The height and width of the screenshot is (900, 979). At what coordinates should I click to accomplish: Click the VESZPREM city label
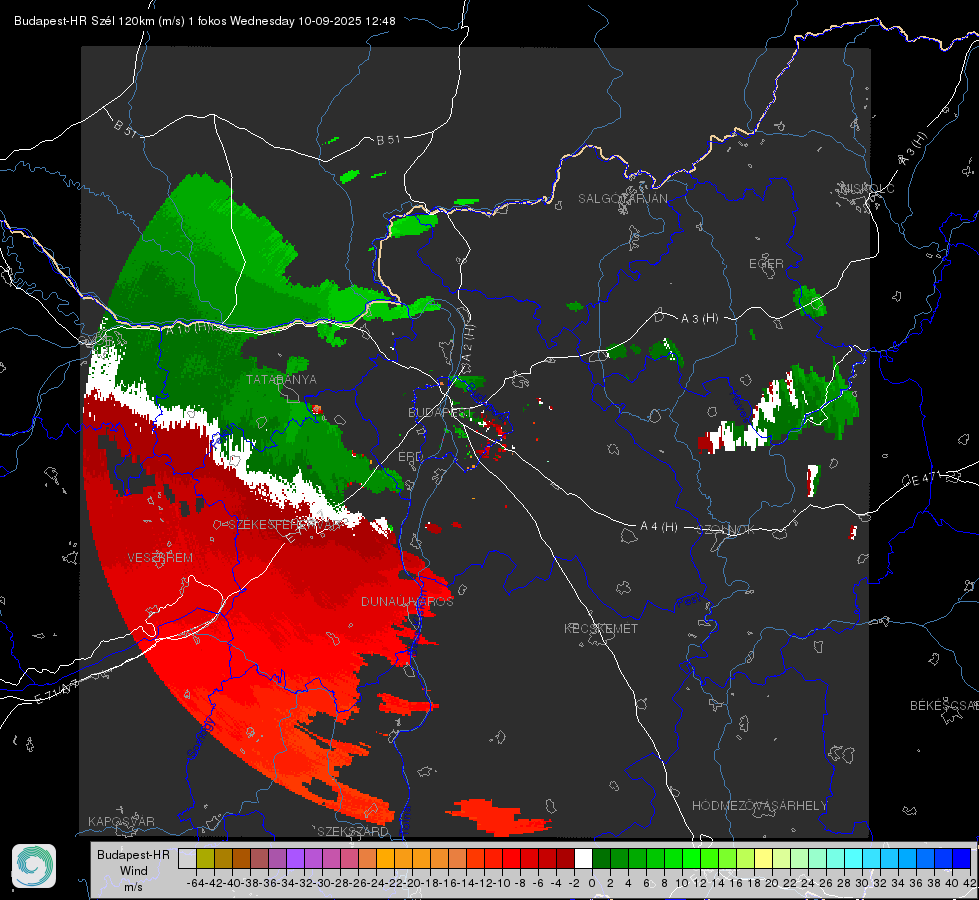(160, 558)
